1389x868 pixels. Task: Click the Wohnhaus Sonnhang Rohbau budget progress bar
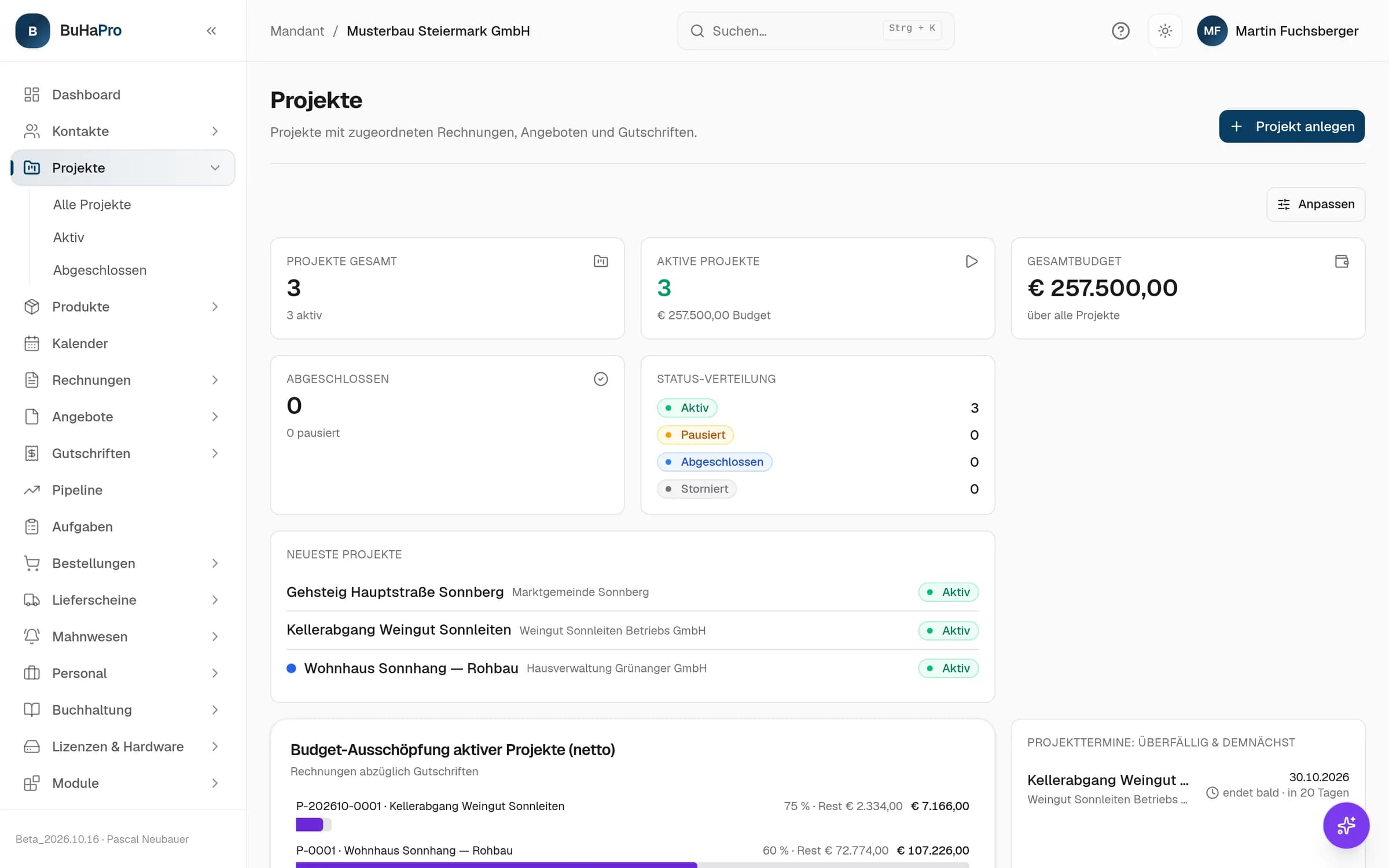[x=632, y=865]
